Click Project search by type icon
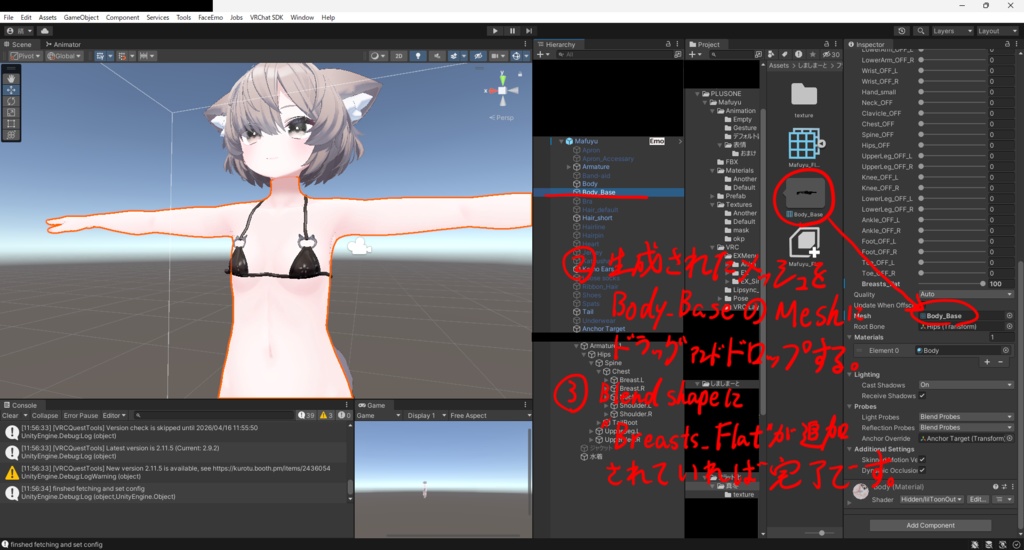This screenshot has width=1024, height=550. click(771, 55)
